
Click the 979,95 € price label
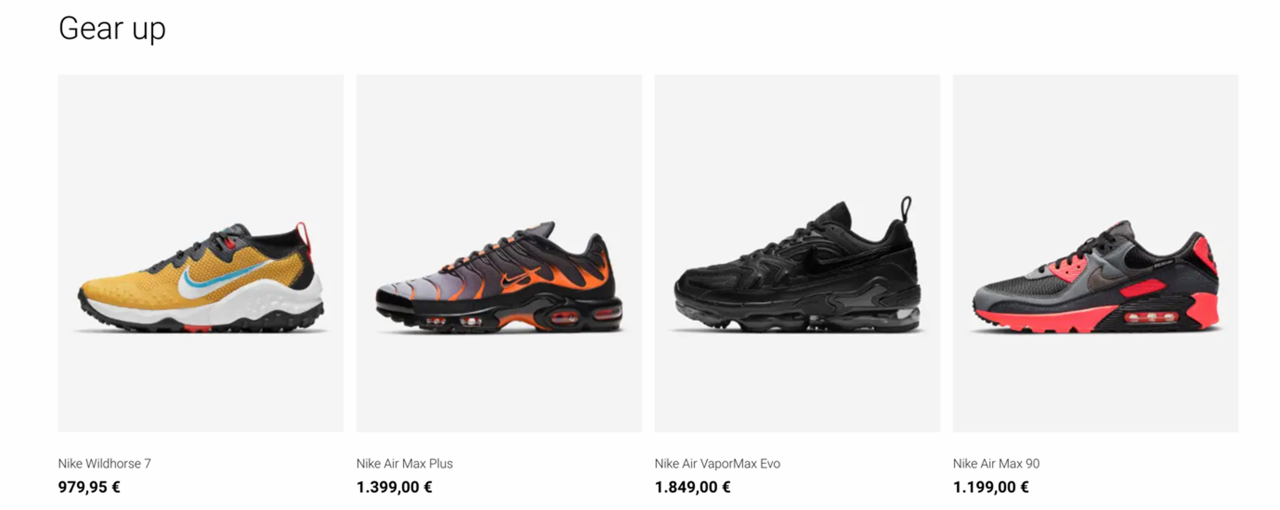(x=89, y=488)
